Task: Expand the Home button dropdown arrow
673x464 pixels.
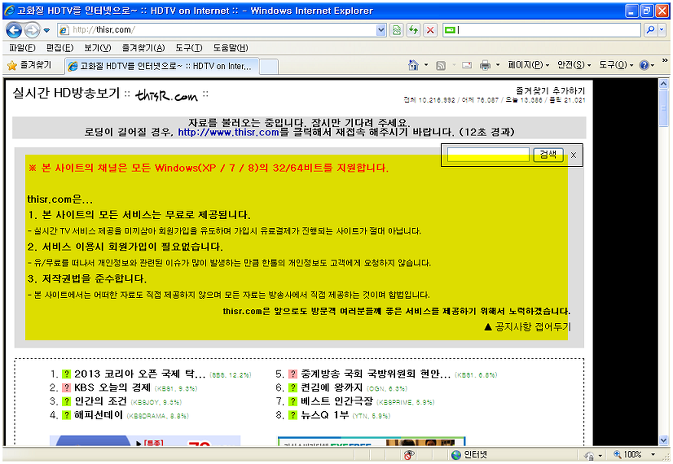Action: (426, 65)
